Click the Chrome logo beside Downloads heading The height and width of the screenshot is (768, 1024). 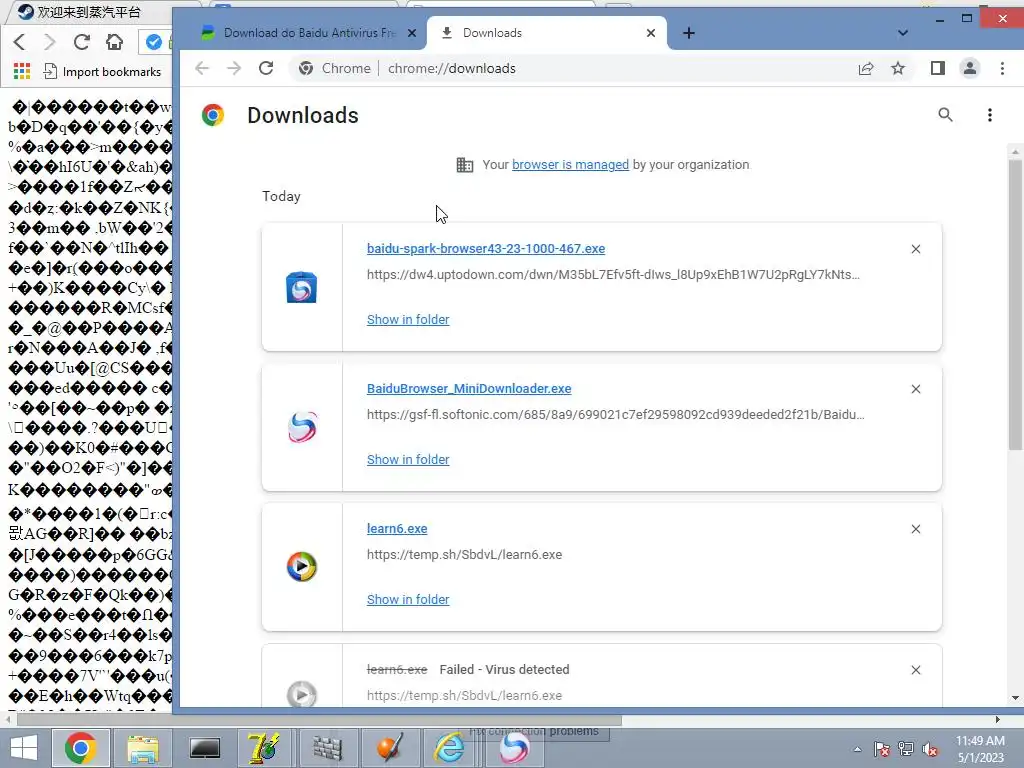coord(213,115)
